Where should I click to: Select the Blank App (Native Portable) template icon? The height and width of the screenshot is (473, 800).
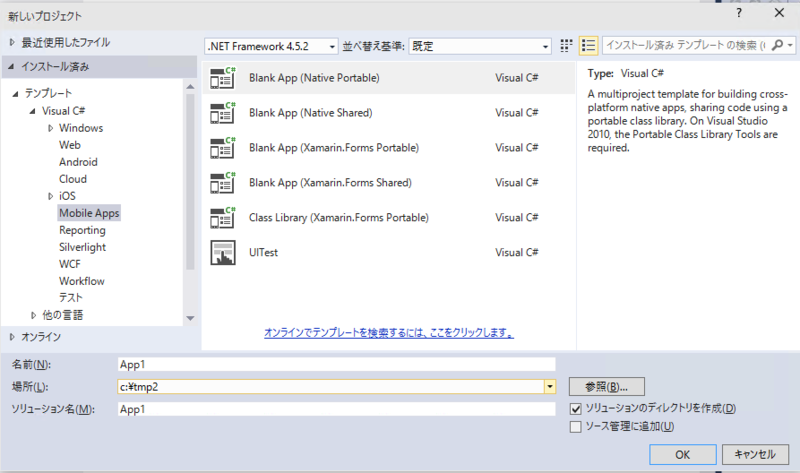click(x=223, y=78)
